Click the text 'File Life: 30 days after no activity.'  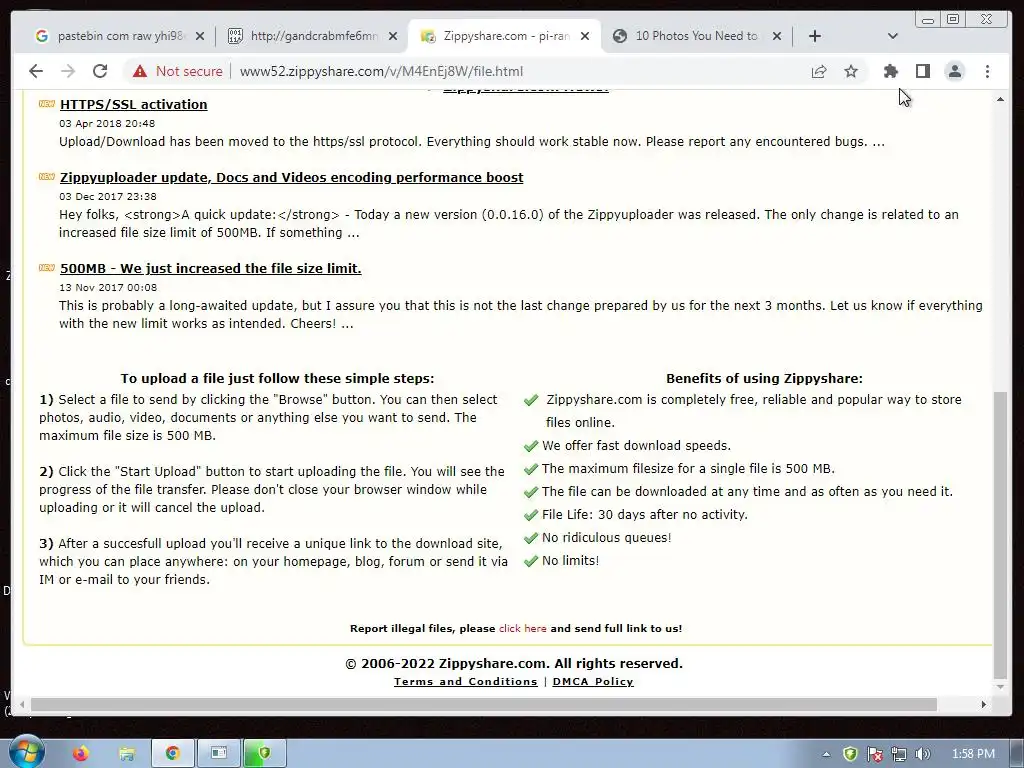point(645,515)
